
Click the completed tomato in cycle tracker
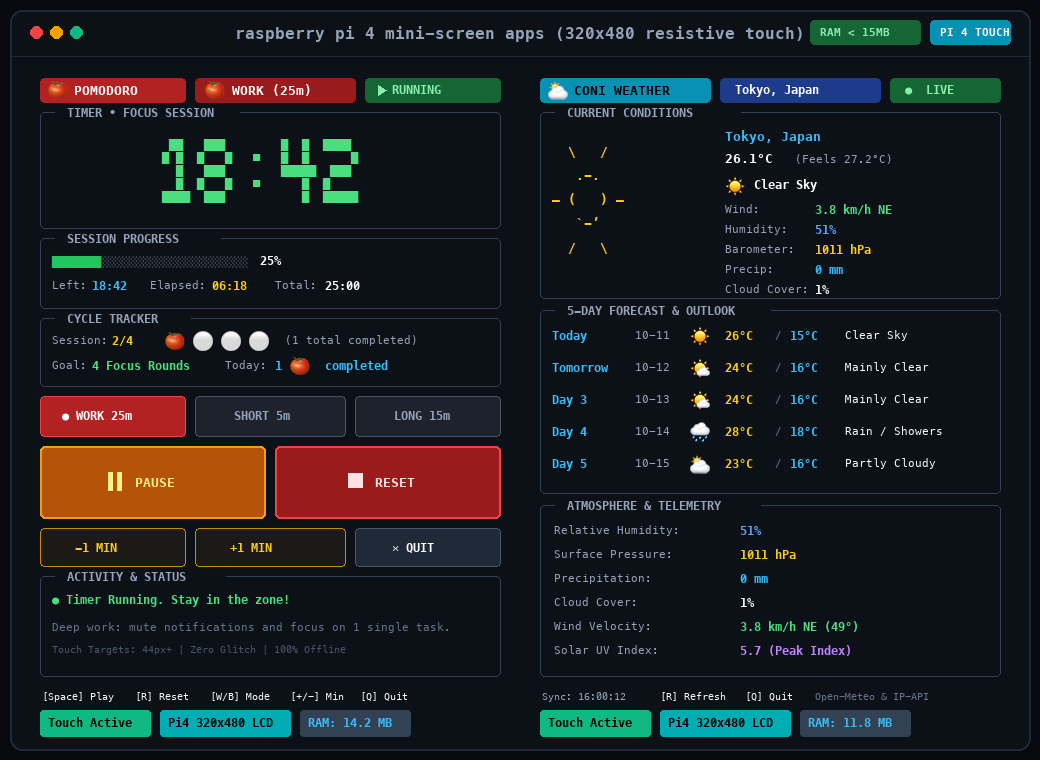pyautogui.click(x=174, y=341)
